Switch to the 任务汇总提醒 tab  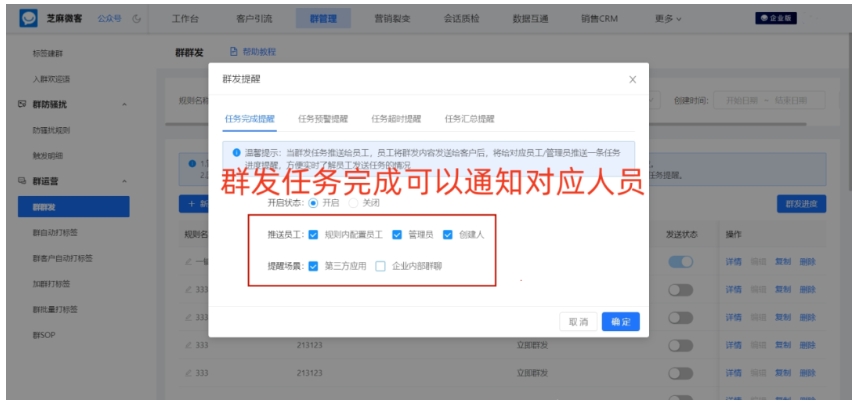point(469,119)
